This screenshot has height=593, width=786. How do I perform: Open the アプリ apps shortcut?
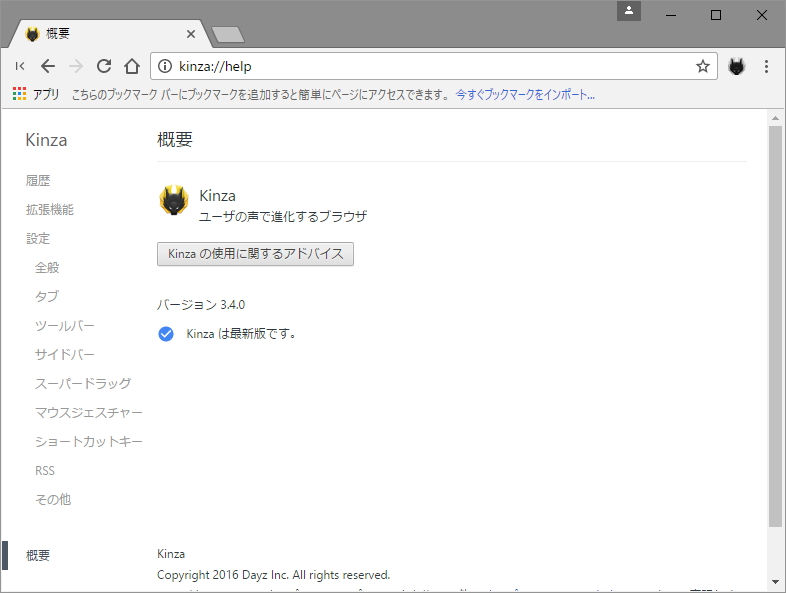point(36,94)
